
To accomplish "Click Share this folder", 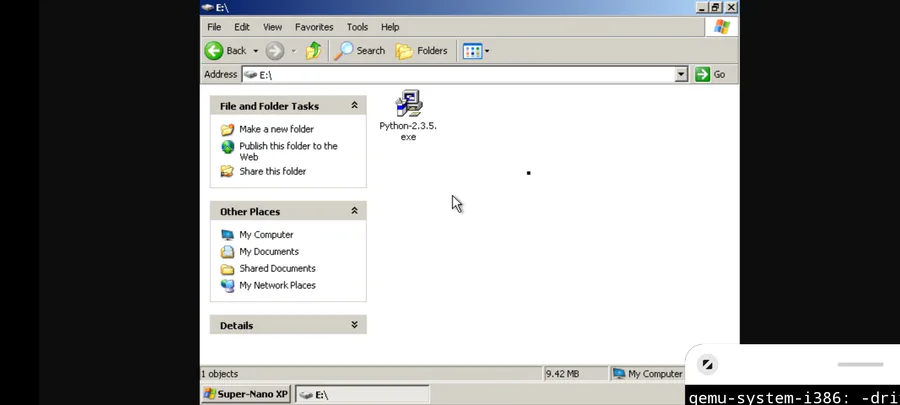I will click(273, 171).
